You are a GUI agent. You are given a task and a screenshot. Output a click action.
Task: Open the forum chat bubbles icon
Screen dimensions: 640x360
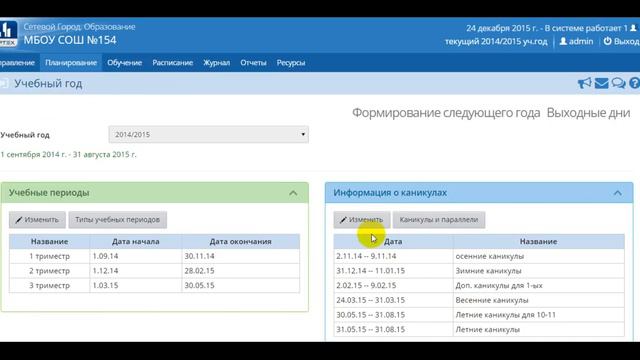pyautogui.click(x=618, y=83)
